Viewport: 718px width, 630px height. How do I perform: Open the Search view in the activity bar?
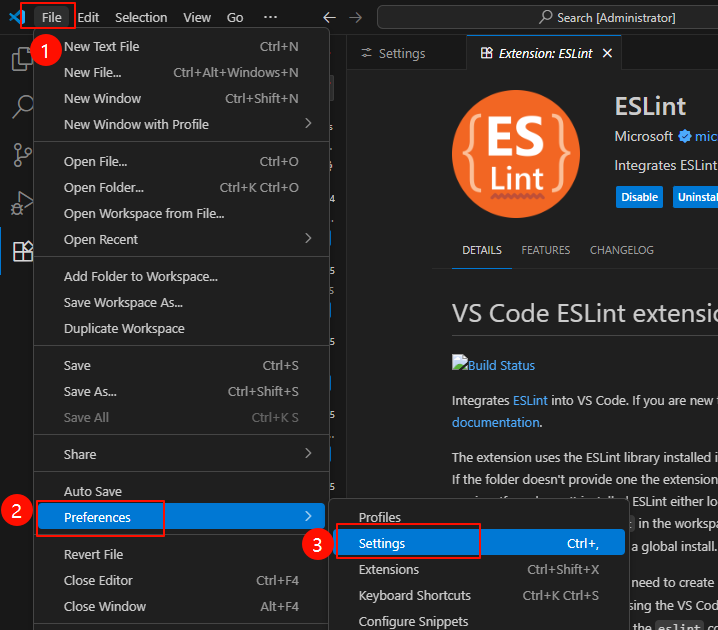[x=22, y=107]
